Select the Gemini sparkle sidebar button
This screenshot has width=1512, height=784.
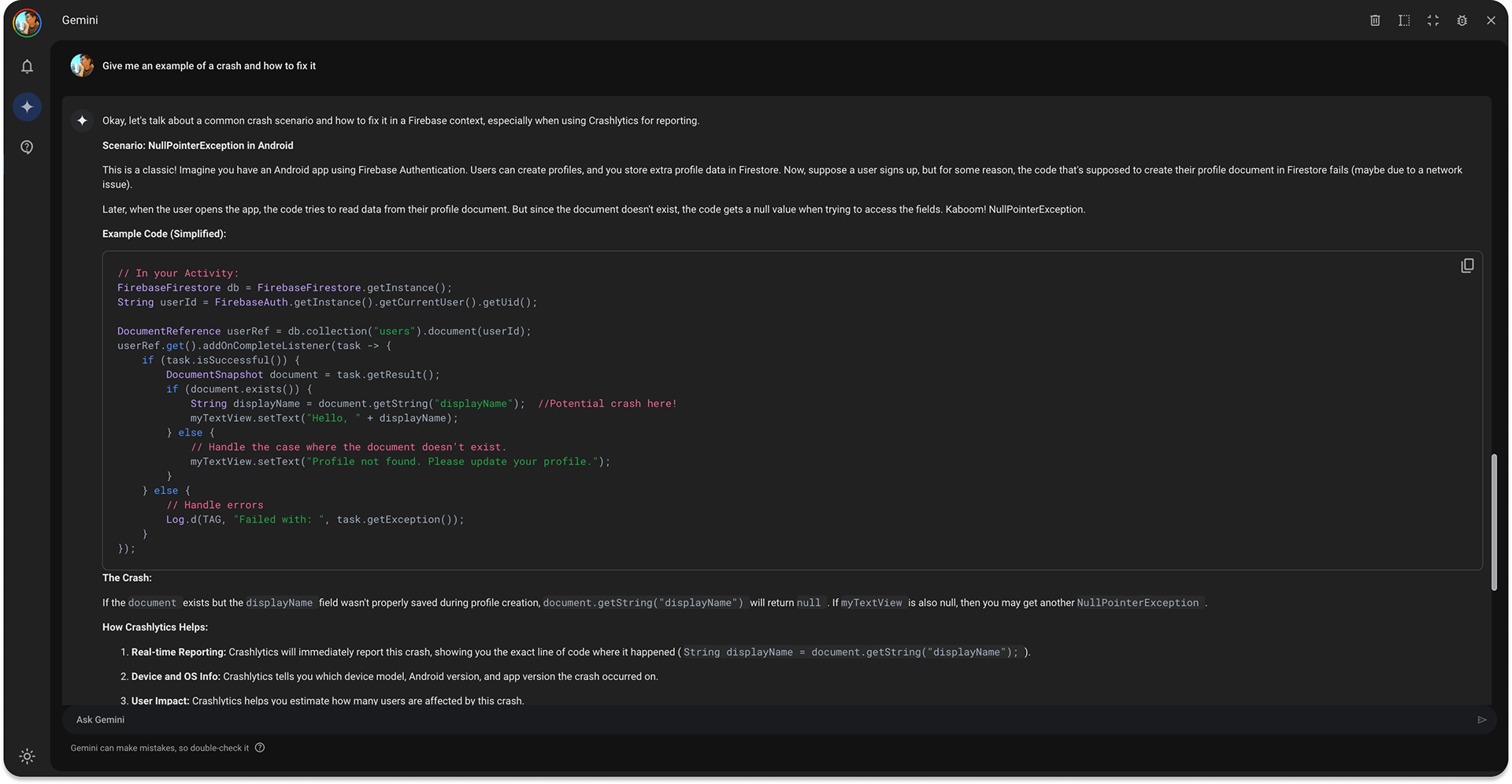point(27,107)
